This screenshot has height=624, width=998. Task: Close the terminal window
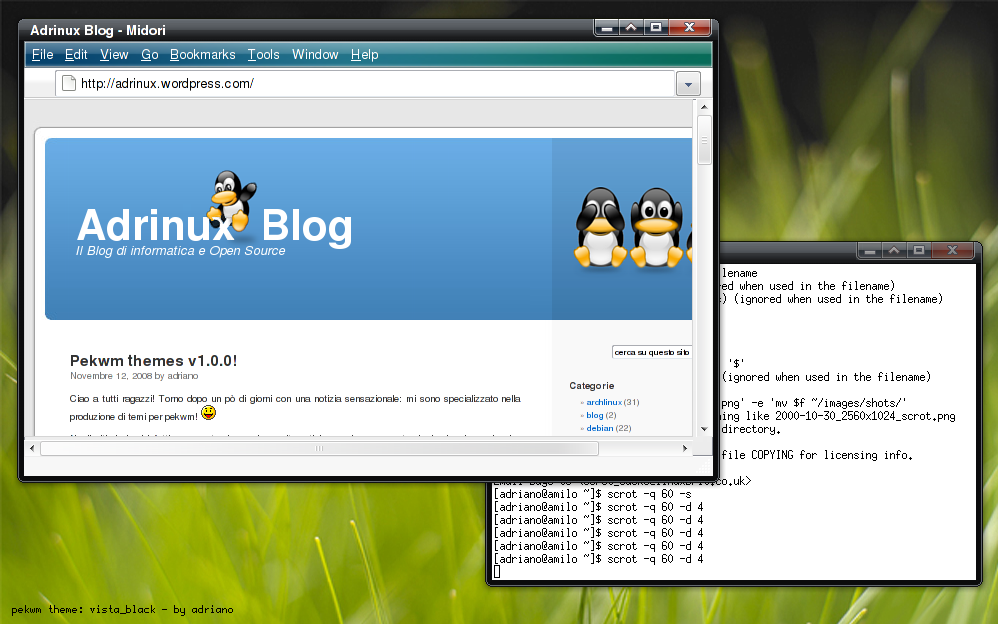(x=952, y=250)
